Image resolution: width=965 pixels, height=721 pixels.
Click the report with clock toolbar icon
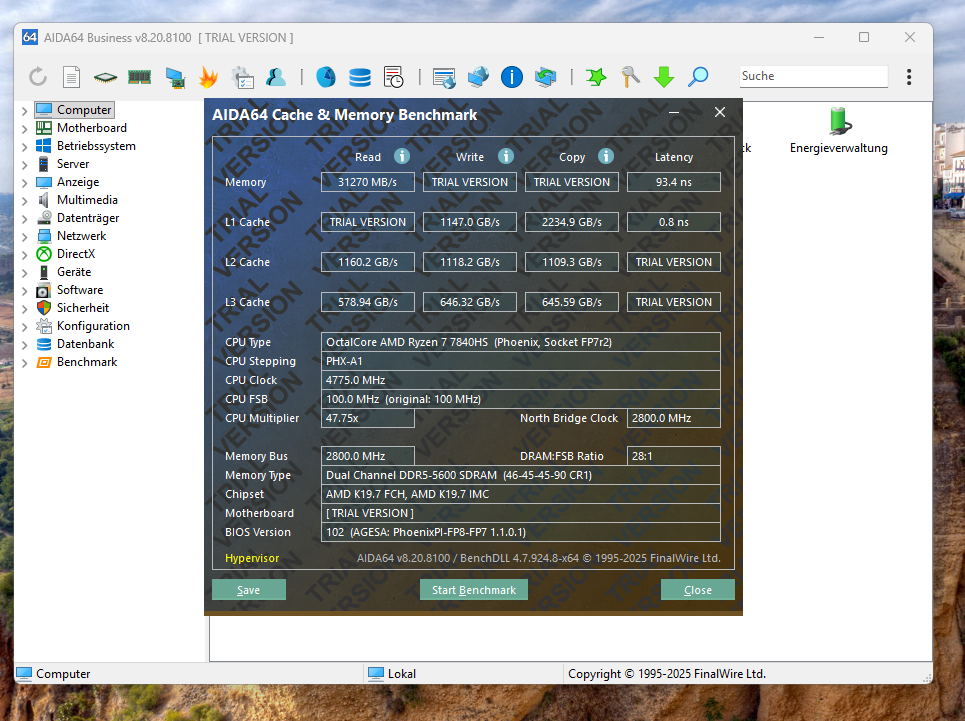point(393,77)
